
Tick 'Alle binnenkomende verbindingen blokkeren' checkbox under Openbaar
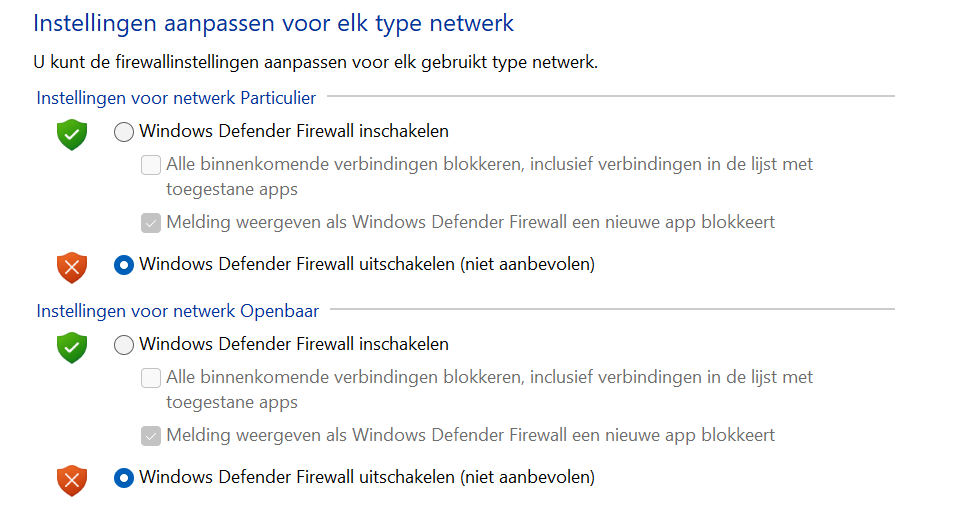[x=151, y=377]
